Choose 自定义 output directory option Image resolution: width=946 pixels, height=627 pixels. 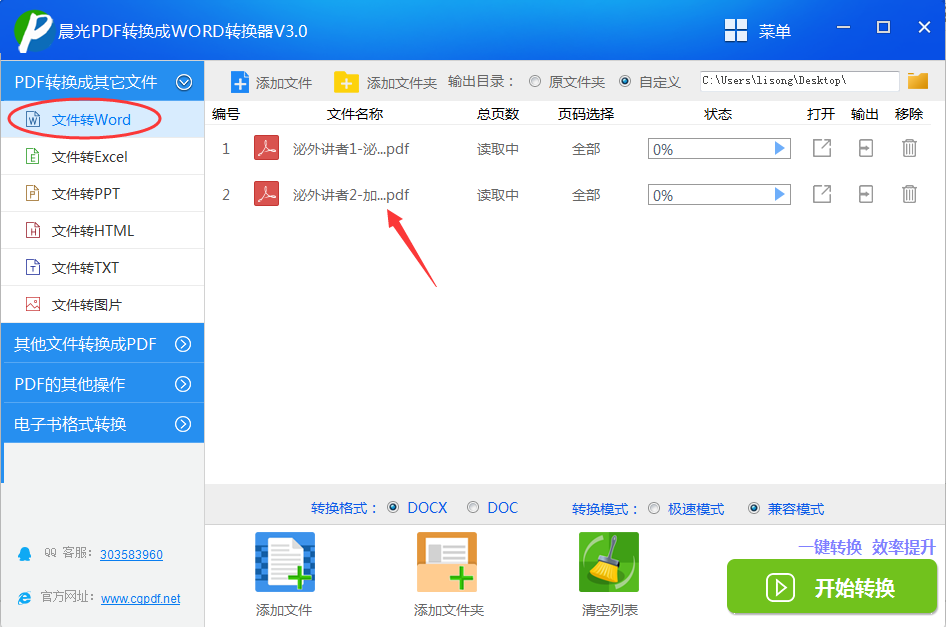tap(625, 81)
